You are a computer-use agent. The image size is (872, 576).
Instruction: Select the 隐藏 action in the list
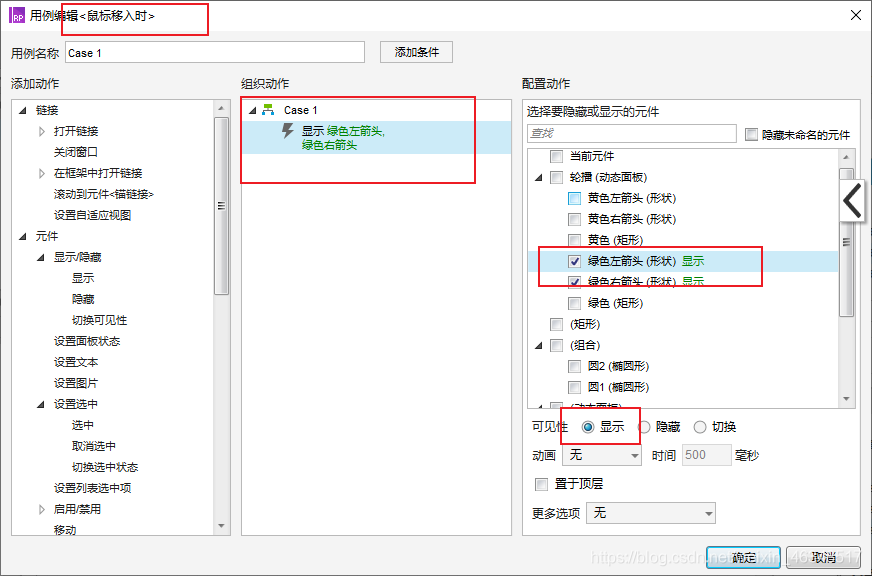pyautogui.click(x=83, y=299)
